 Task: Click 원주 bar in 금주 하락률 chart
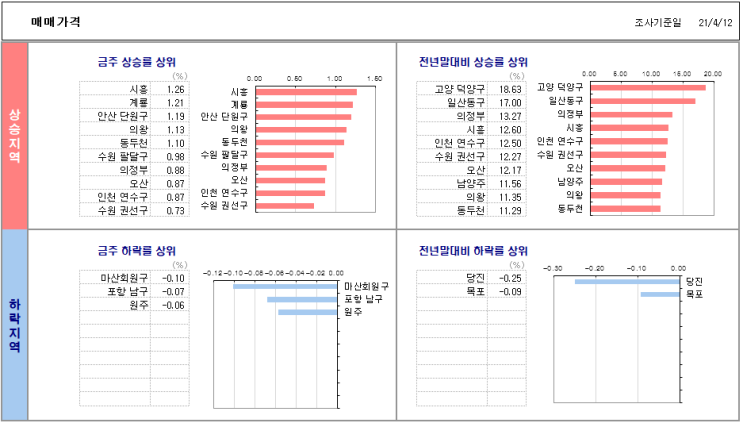308,312
